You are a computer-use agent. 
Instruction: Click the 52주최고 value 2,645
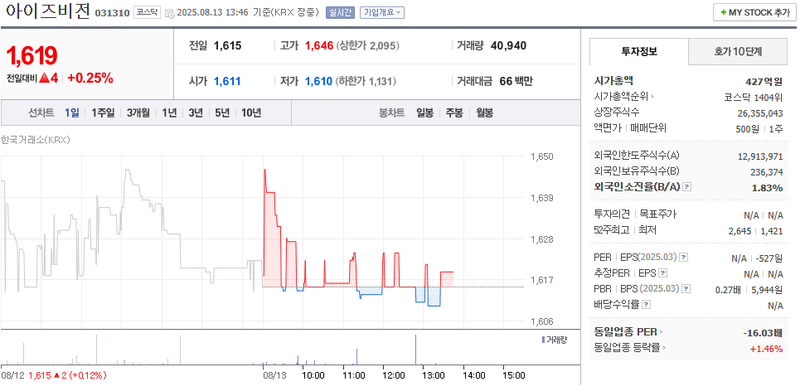tap(740, 231)
